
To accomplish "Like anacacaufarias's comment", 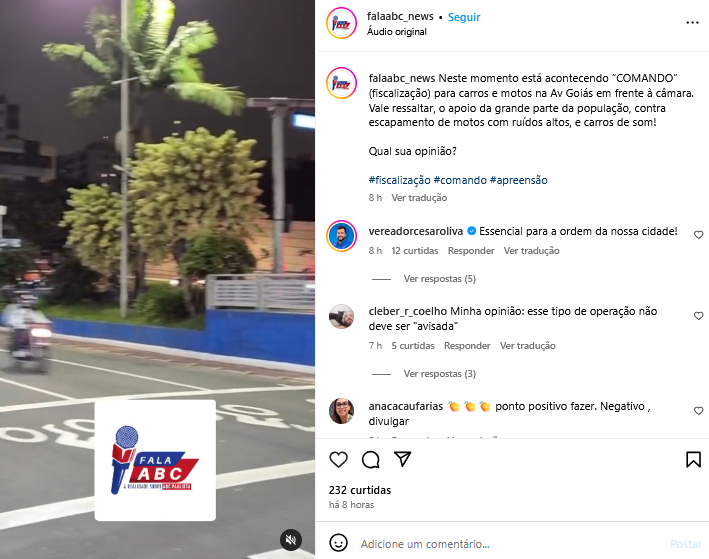I will (x=699, y=411).
